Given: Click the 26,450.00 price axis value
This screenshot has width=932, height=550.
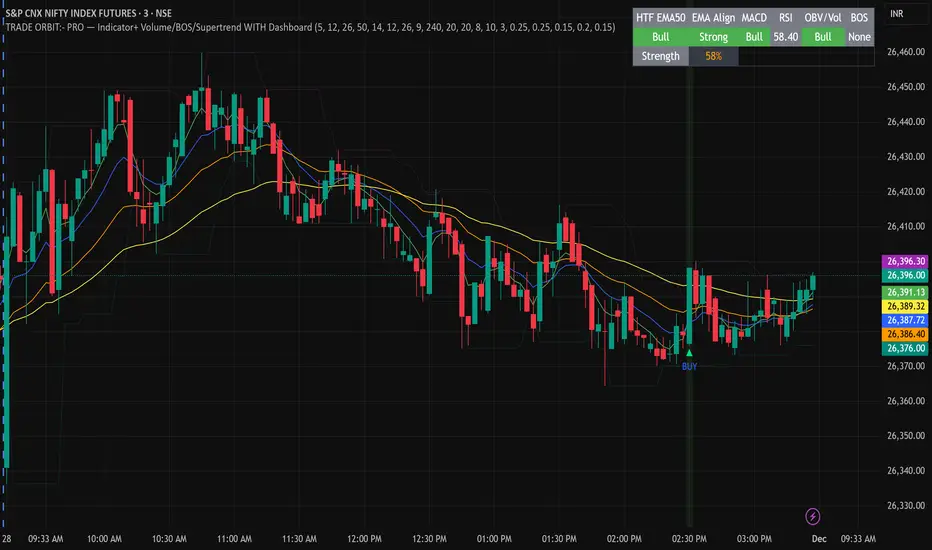Looking at the screenshot, I should tap(906, 87).
